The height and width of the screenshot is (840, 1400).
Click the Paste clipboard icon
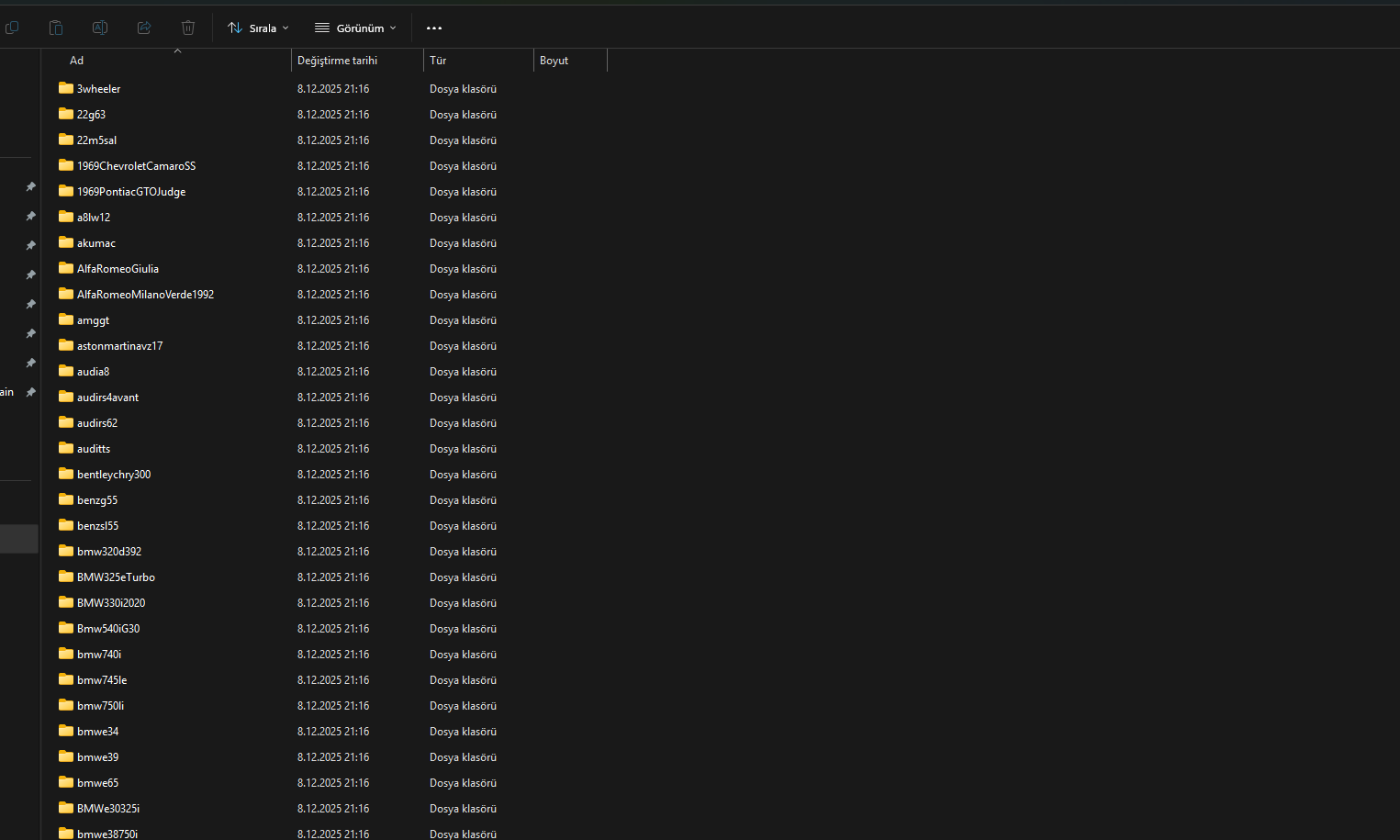[56, 28]
